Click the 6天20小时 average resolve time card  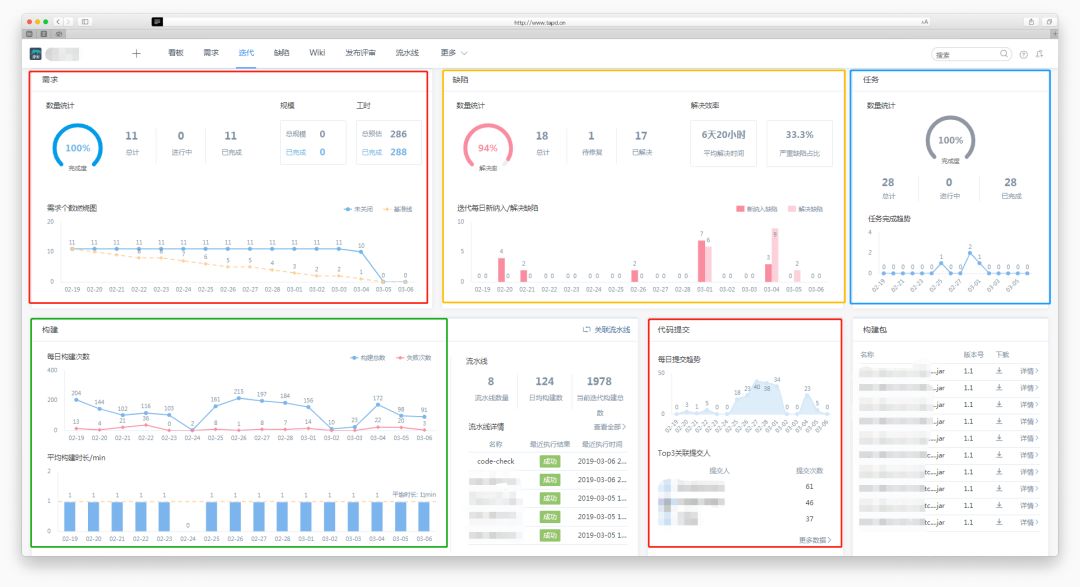tap(723, 143)
